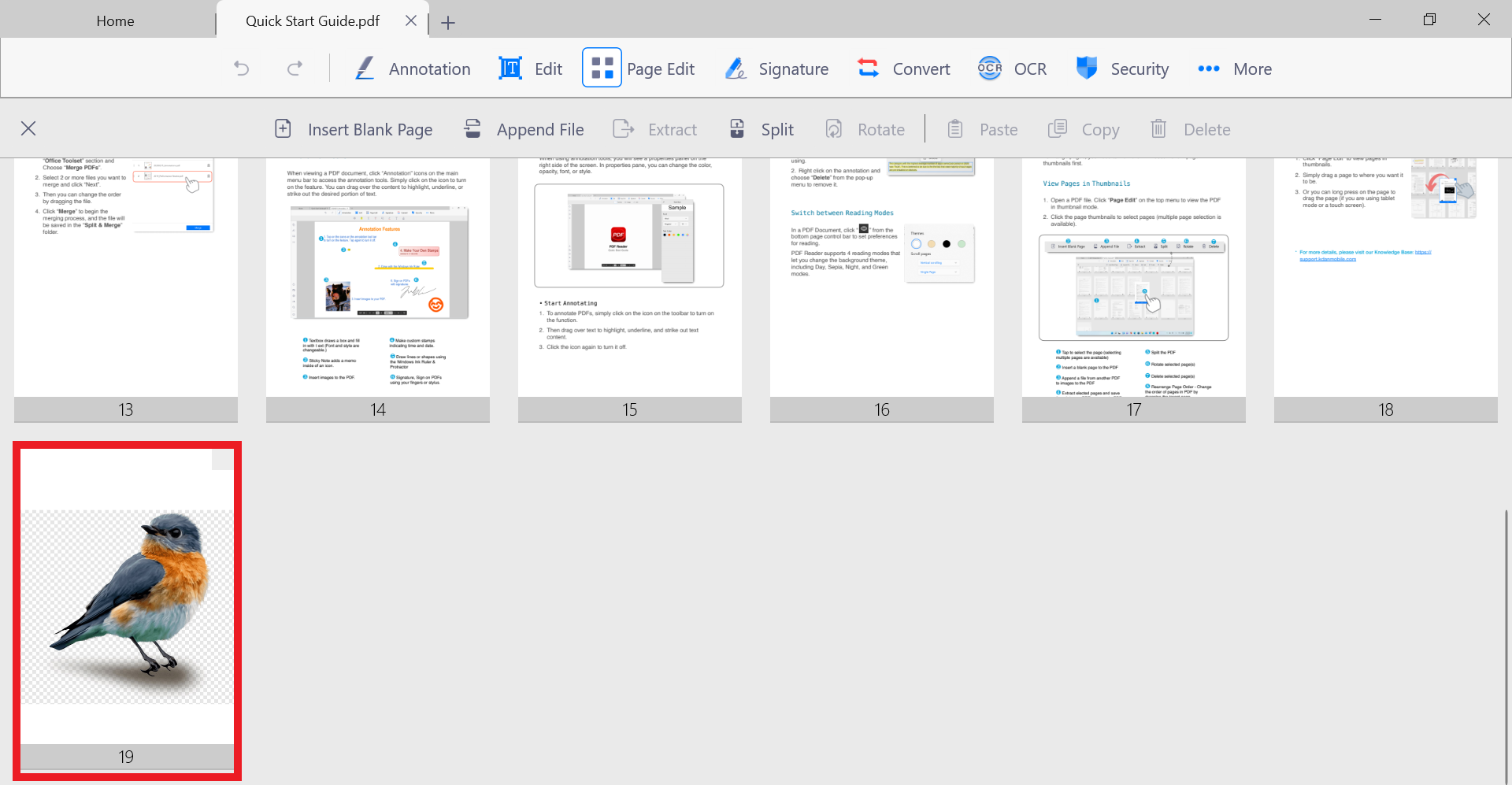Screen dimensions: 1512x785
Task: Open a new tab with plus button
Action: click(448, 23)
